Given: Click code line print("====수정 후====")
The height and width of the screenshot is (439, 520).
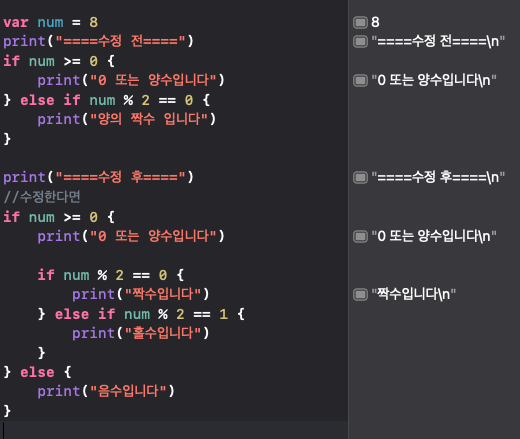Looking at the screenshot, I should [98, 177].
